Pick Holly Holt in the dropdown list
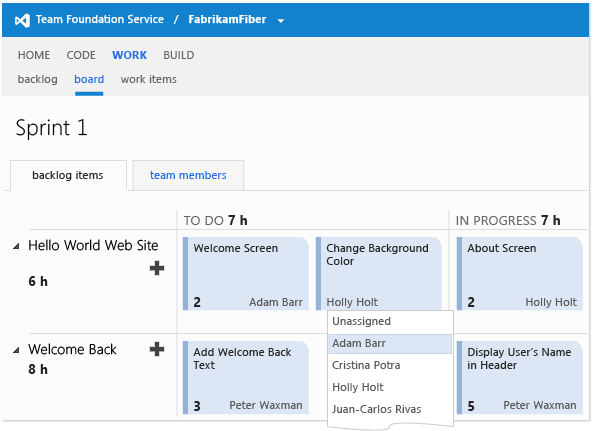Image resolution: width=593 pixels, height=431 pixels. [390, 387]
